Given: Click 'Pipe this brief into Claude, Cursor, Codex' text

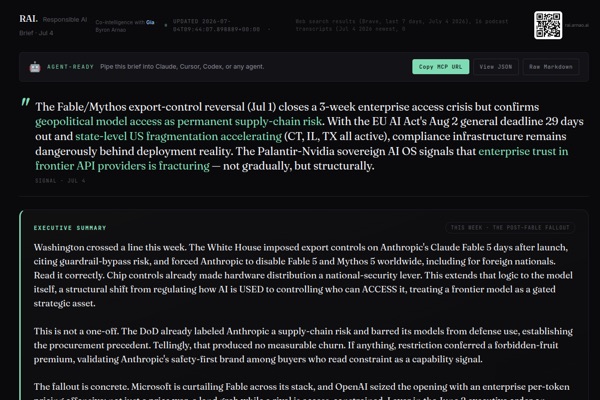Looking at the screenshot, I should (x=182, y=67).
